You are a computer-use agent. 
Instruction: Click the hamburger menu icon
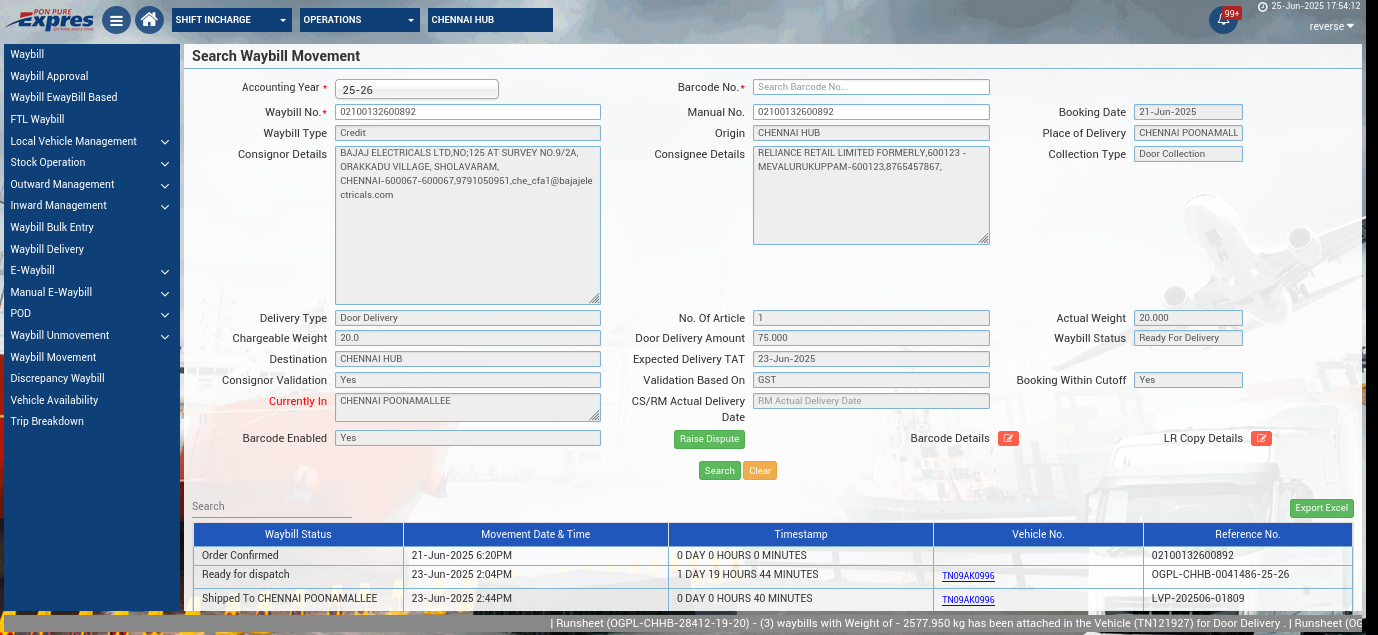click(x=116, y=20)
